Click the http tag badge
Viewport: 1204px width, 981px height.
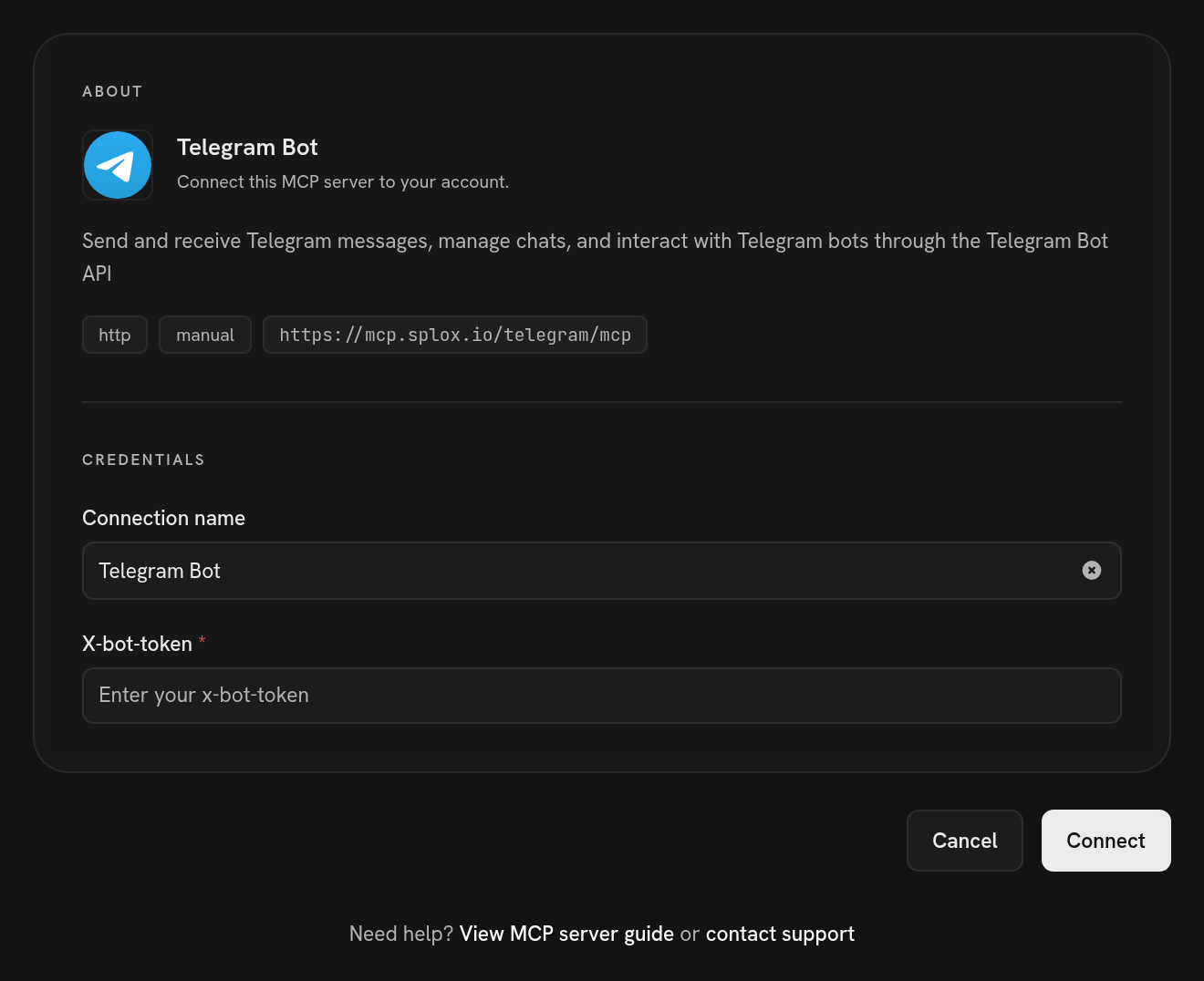click(x=115, y=335)
